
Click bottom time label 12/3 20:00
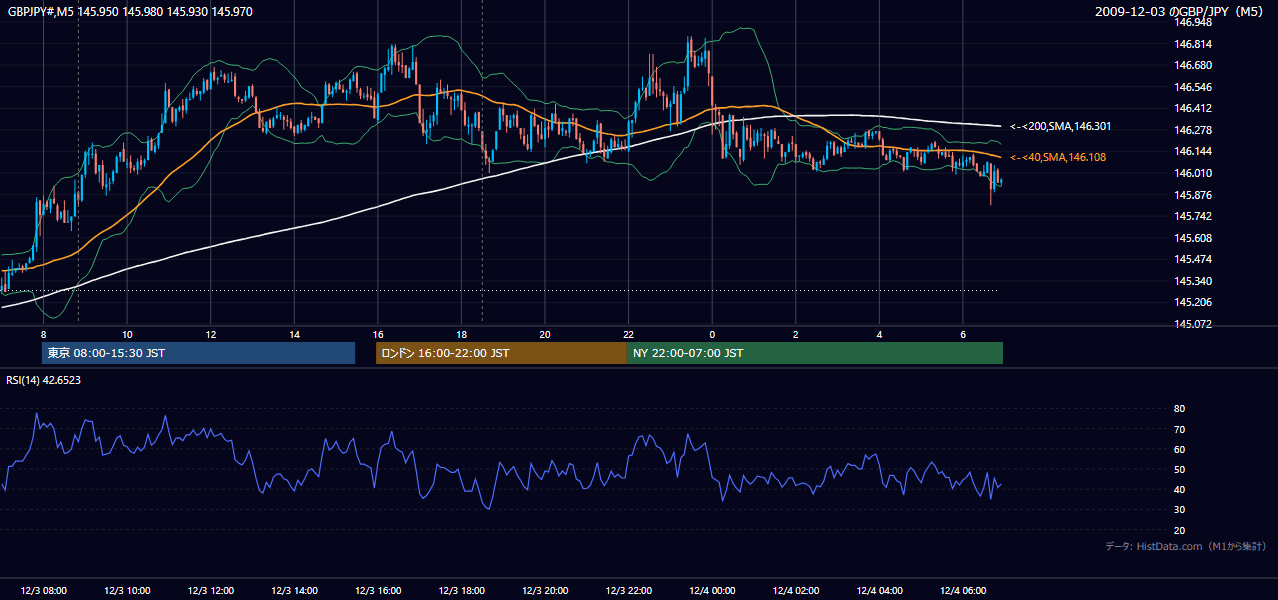coord(544,591)
